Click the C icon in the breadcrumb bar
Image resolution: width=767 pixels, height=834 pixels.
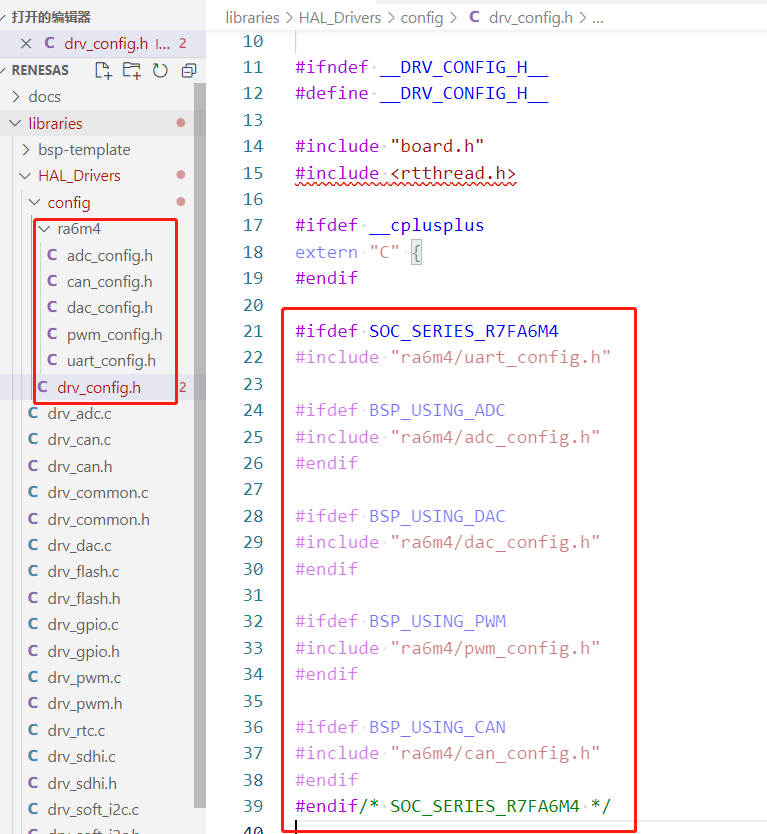pos(474,17)
